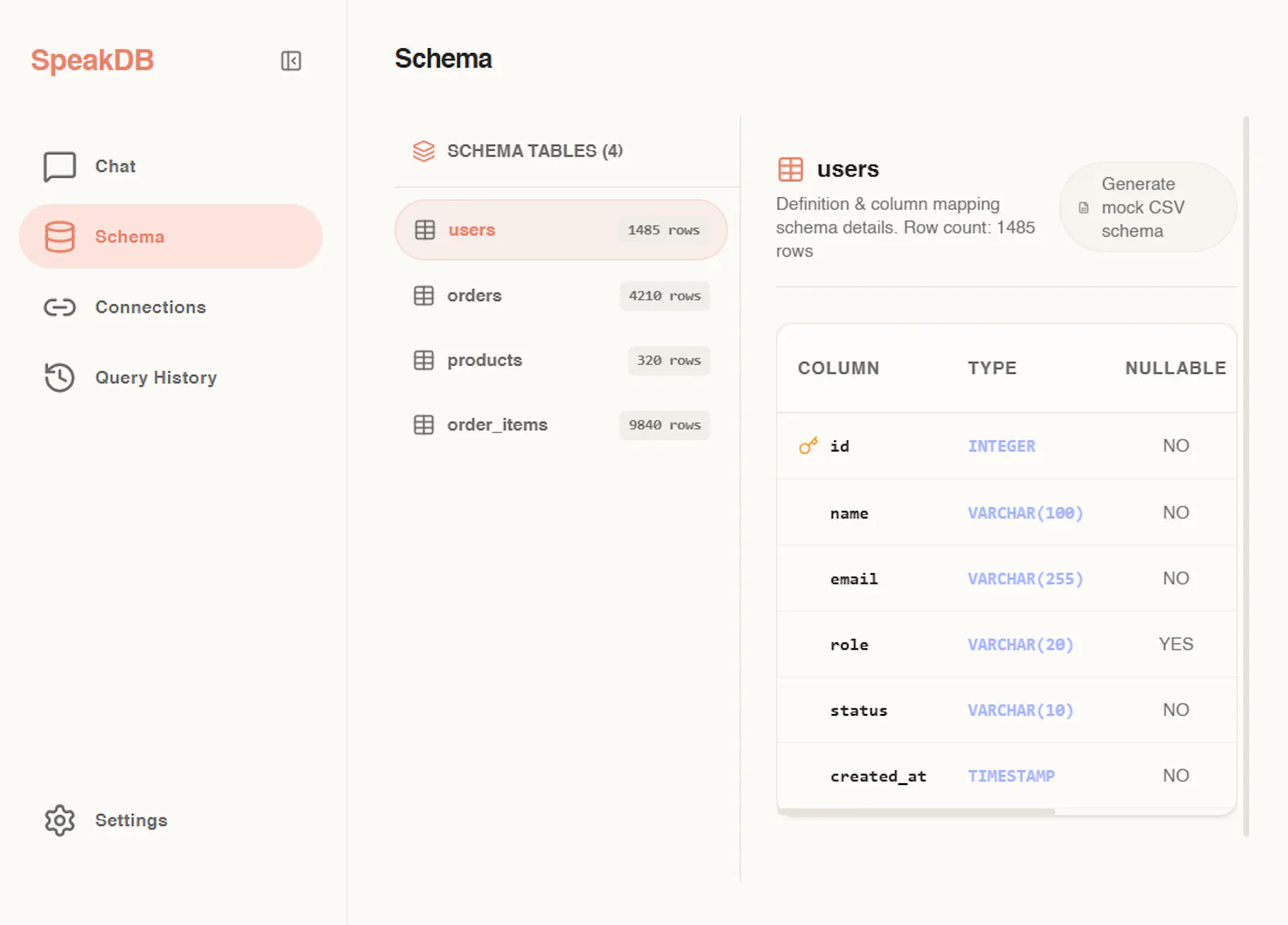
Task: Click the email column cell
Action: pyautogui.click(x=854, y=579)
